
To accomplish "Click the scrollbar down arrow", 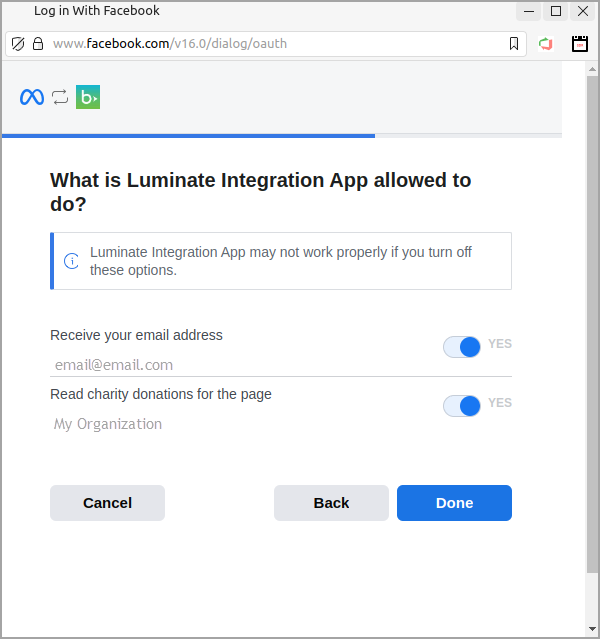I will click(592, 629).
